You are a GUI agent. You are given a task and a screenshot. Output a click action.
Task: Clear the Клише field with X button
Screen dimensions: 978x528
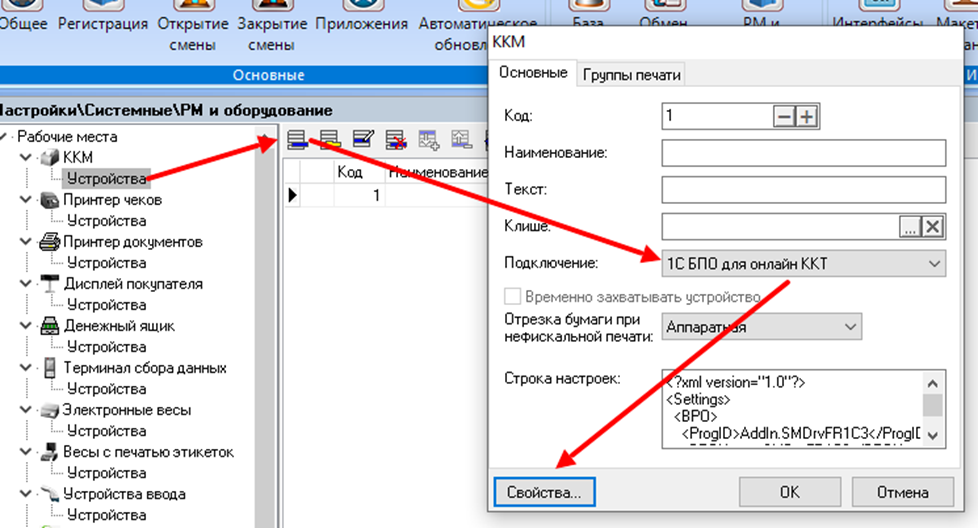[932, 227]
